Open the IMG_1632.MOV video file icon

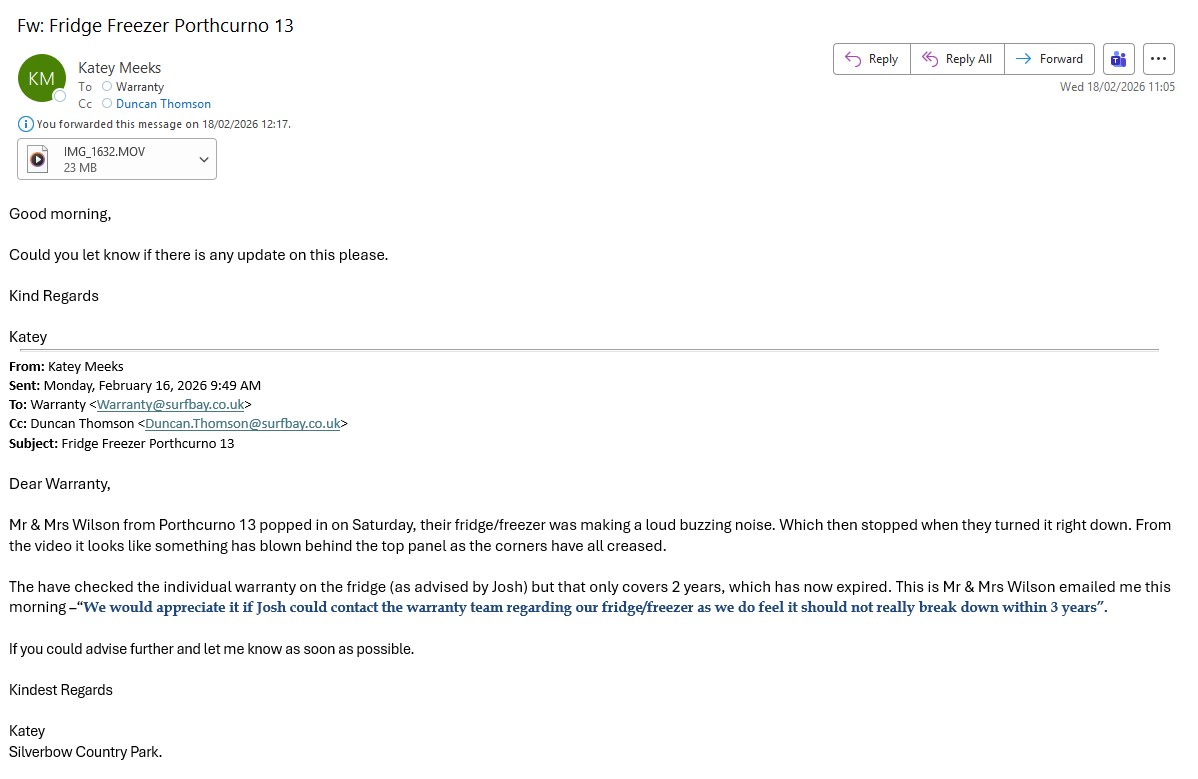38,159
